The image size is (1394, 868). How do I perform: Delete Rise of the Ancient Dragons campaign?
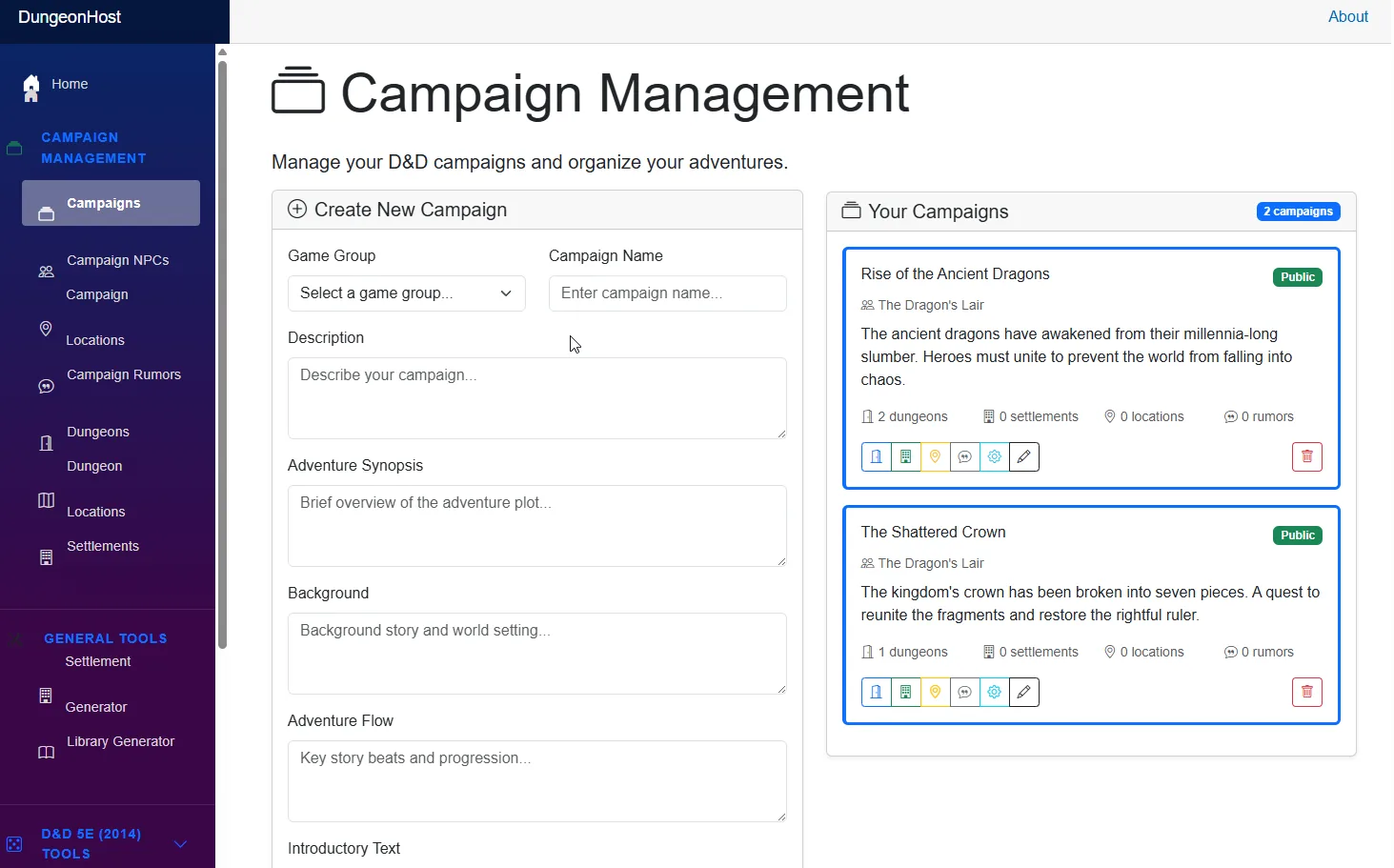(x=1306, y=457)
